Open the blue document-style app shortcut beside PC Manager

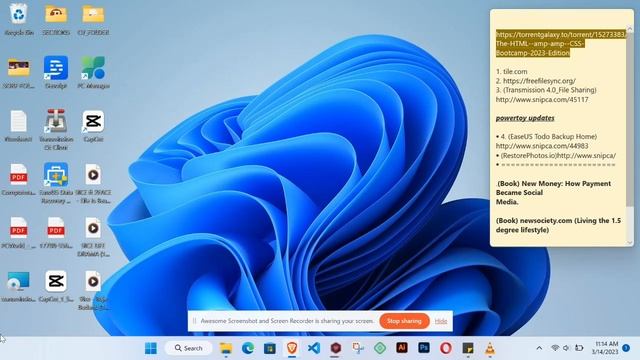pos(56,72)
